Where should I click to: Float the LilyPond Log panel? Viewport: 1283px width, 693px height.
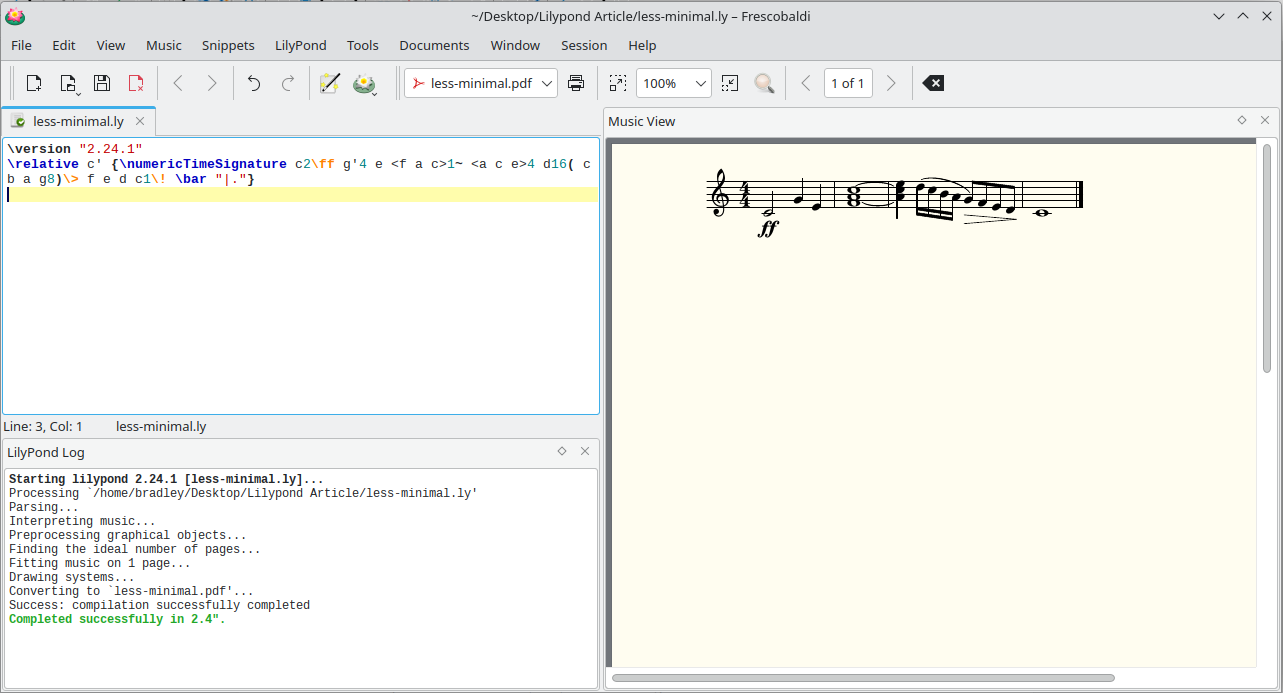tap(562, 451)
